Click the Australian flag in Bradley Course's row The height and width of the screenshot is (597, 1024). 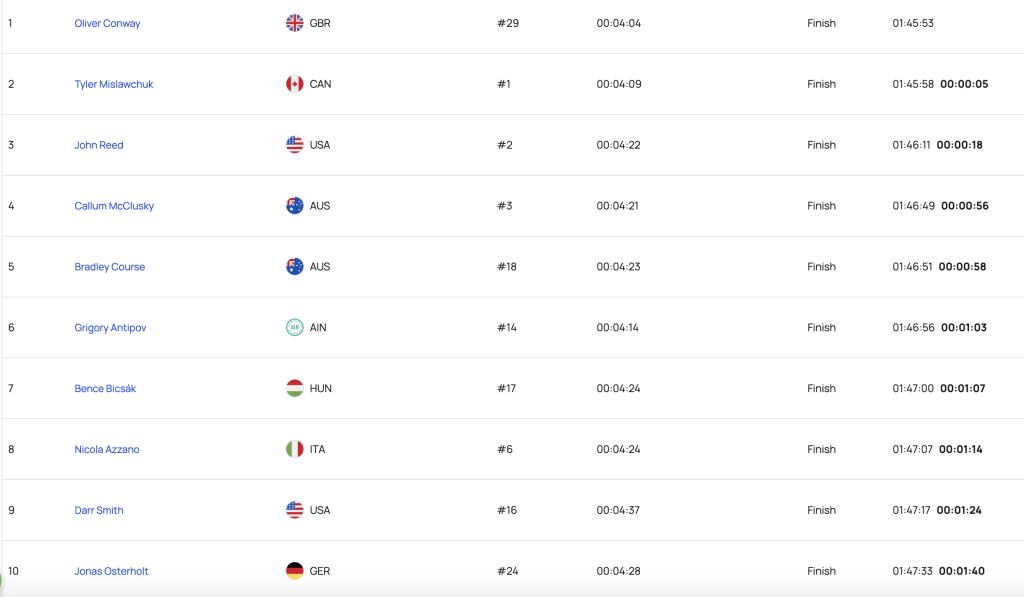coord(295,266)
